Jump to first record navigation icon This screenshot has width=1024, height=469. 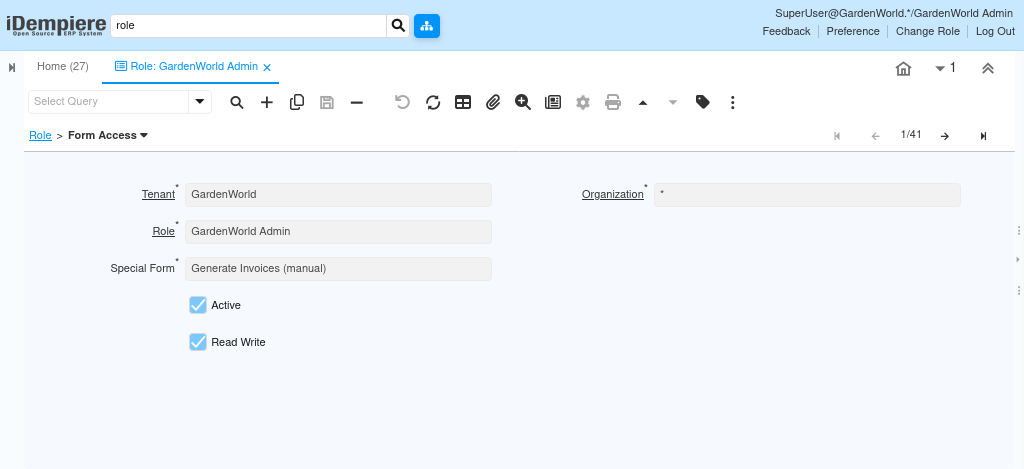(837, 136)
